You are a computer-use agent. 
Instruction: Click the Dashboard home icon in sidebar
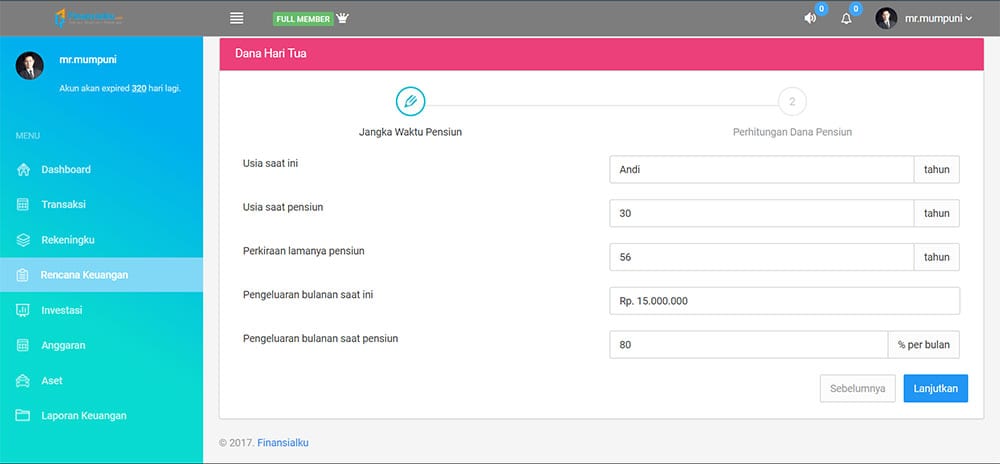tap(23, 170)
